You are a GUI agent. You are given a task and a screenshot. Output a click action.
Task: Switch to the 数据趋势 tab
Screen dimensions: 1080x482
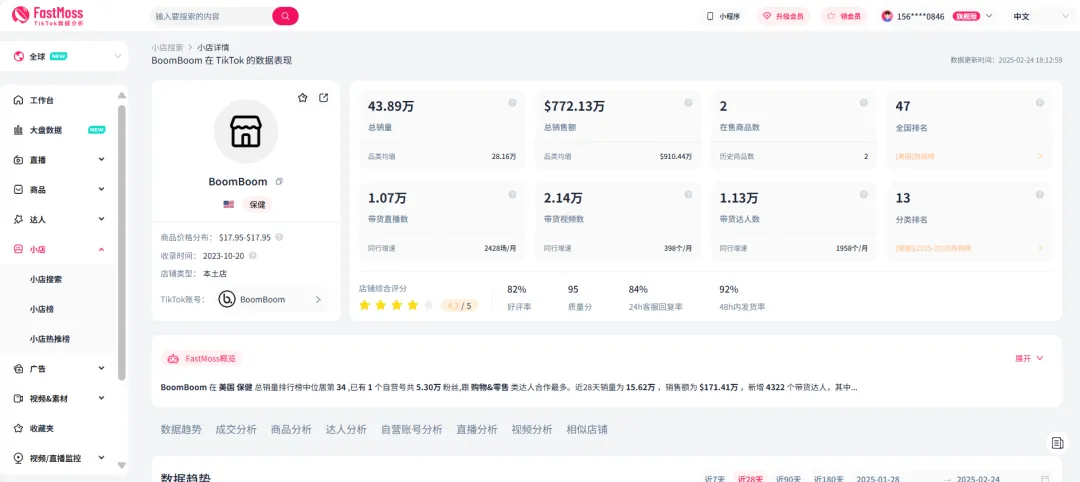tap(181, 430)
